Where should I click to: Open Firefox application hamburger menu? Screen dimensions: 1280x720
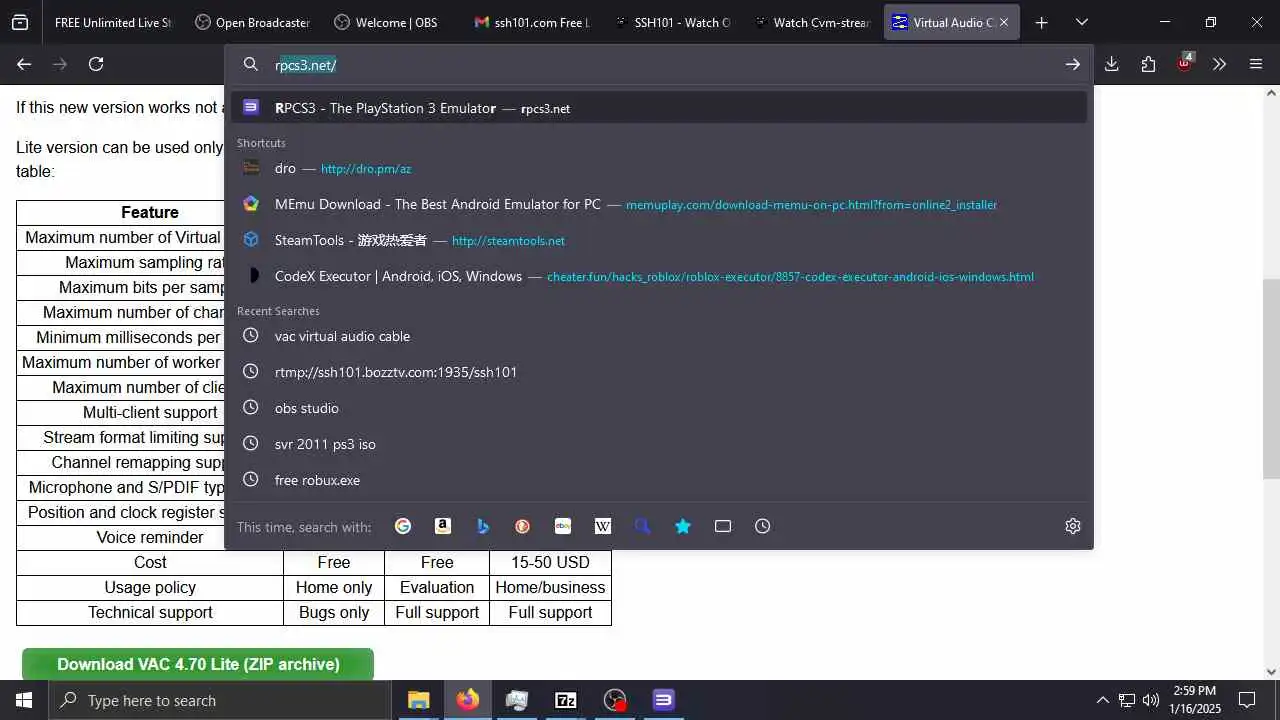pos(1256,64)
